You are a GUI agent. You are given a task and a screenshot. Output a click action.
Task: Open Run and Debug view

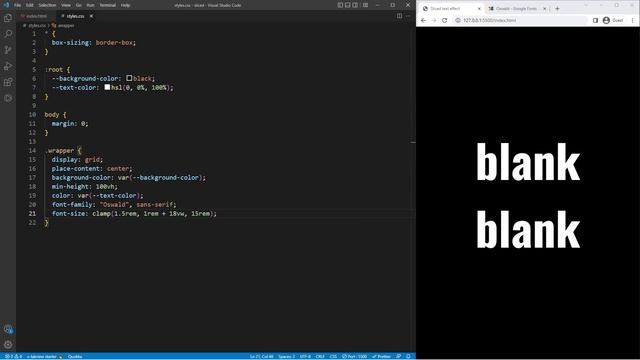[x=8, y=66]
